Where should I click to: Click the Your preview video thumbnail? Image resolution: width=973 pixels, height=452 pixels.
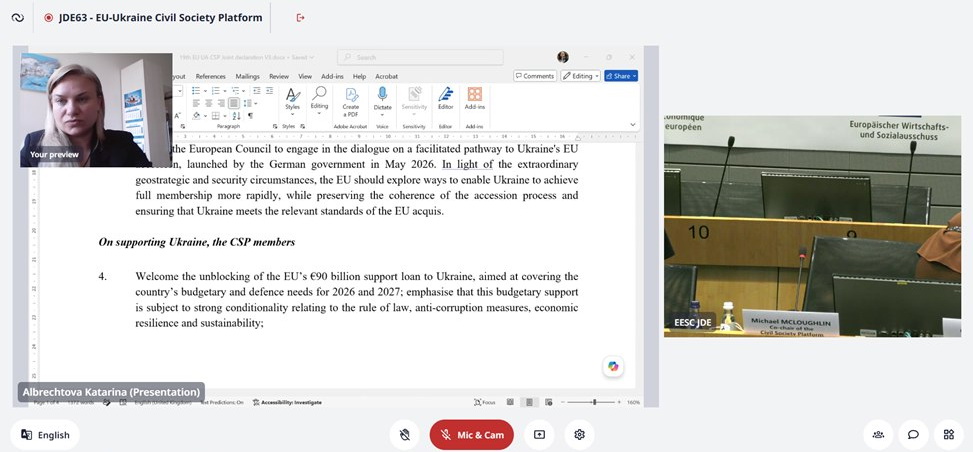coord(96,110)
